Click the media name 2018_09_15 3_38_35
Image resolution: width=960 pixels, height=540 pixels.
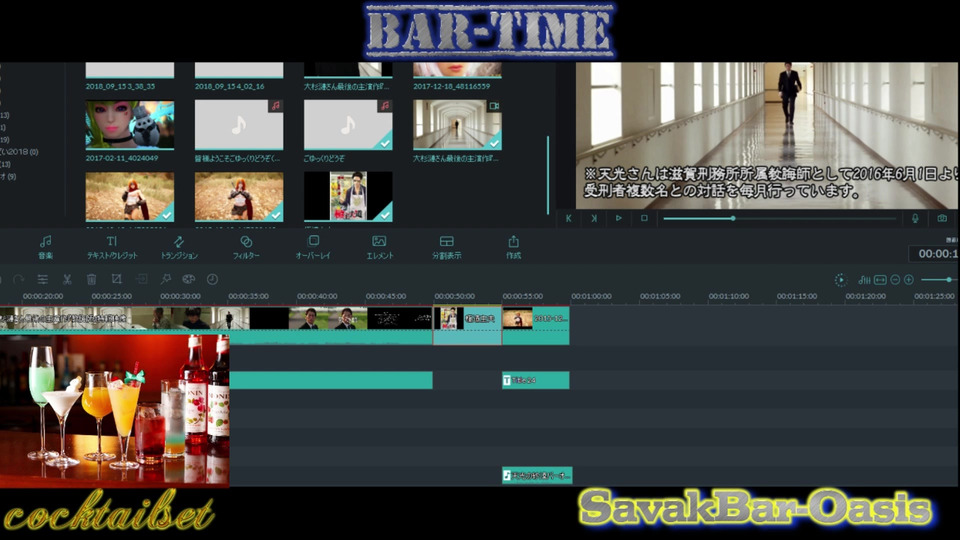120,86
